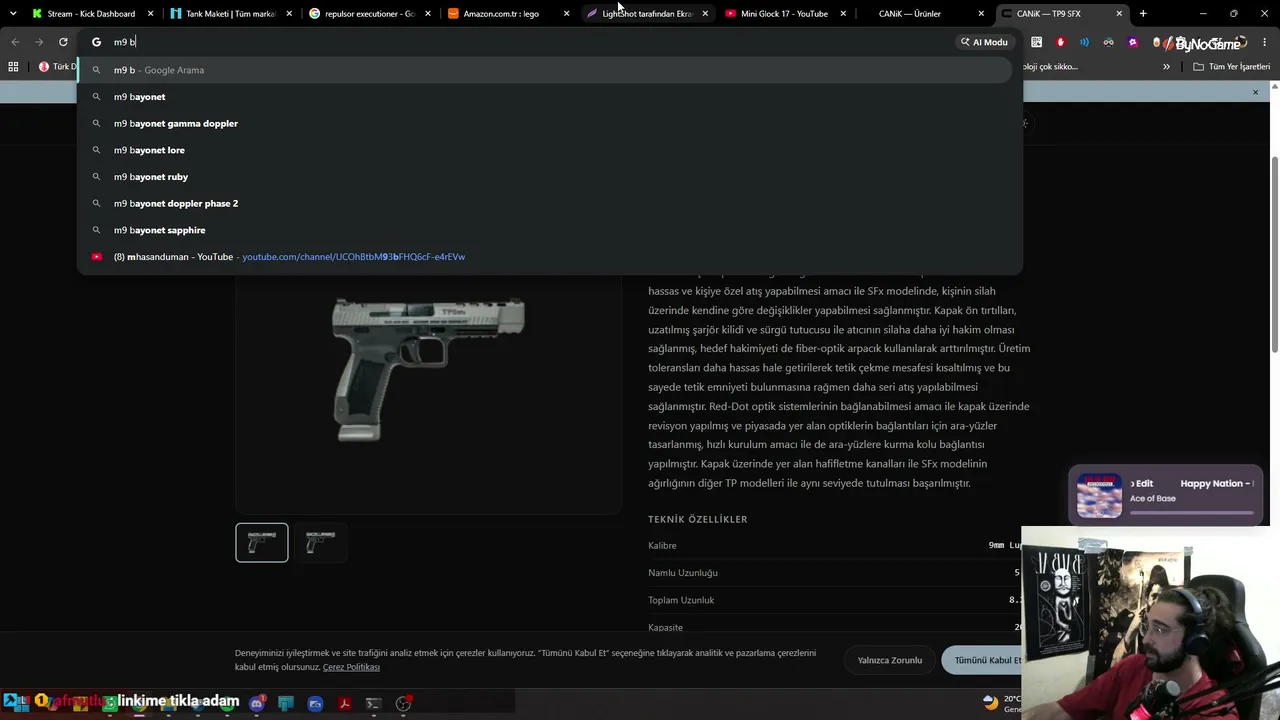Click the 'TEKNİK ÖZELLİKLER' heading
1280x720 pixels.
click(698, 519)
